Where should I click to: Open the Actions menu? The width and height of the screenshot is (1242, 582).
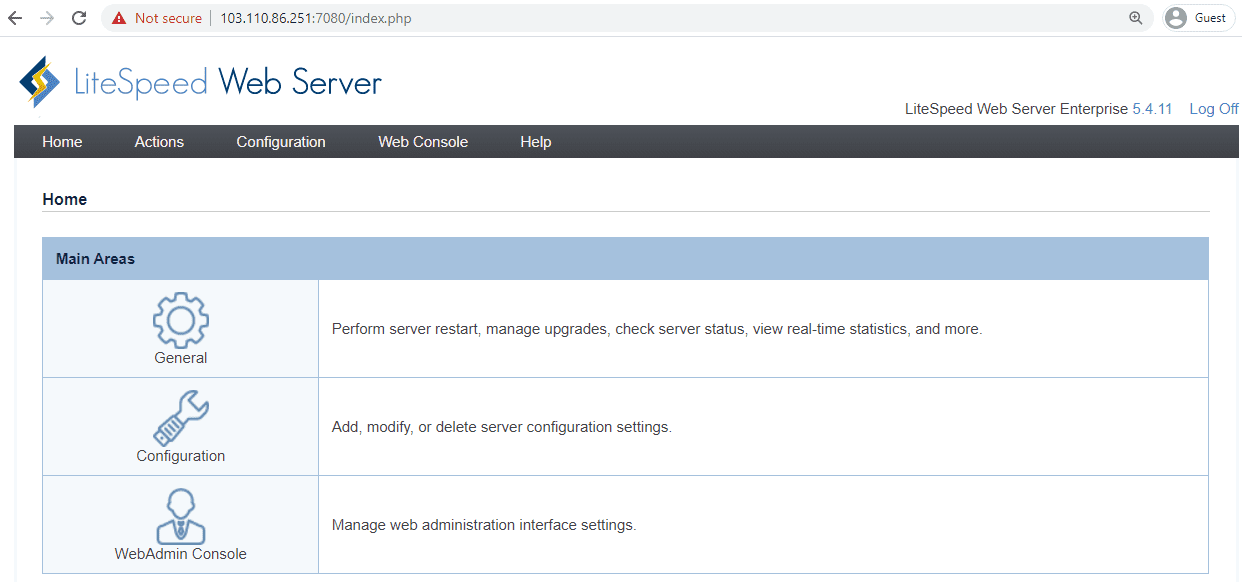[159, 141]
